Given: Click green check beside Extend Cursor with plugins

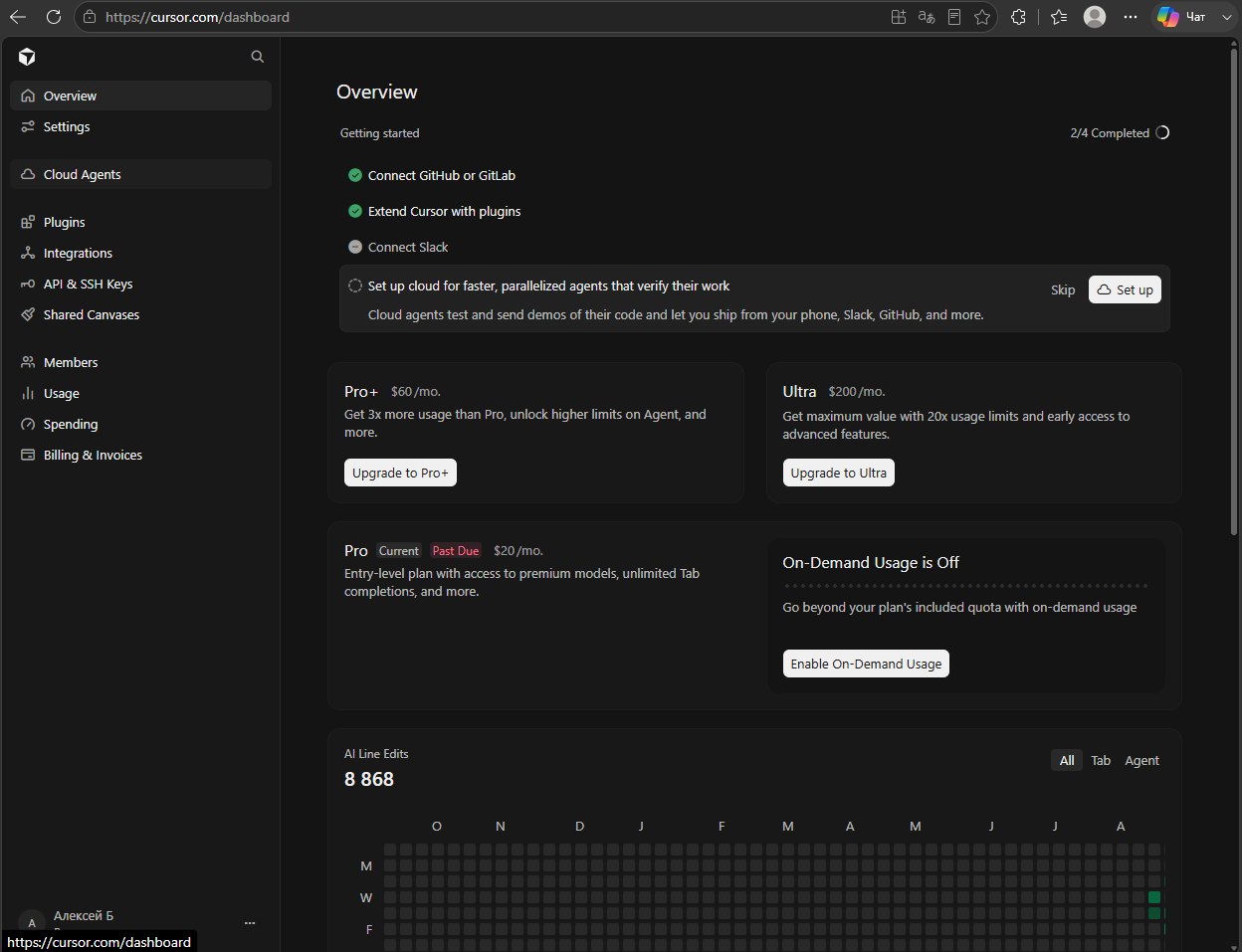Looking at the screenshot, I should pyautogui.click(x=355, y=211).
